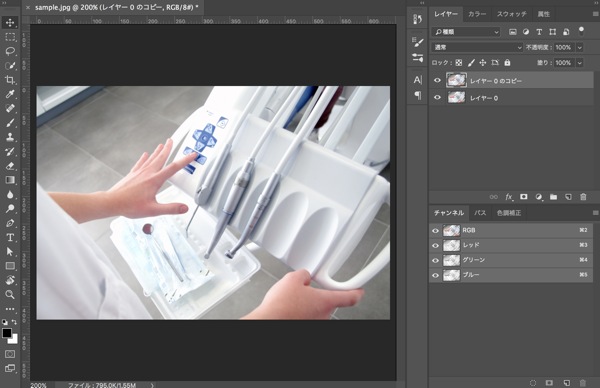Click the foreground black color swatch
This screenshot has width=600, height=388.
[6, 333]
